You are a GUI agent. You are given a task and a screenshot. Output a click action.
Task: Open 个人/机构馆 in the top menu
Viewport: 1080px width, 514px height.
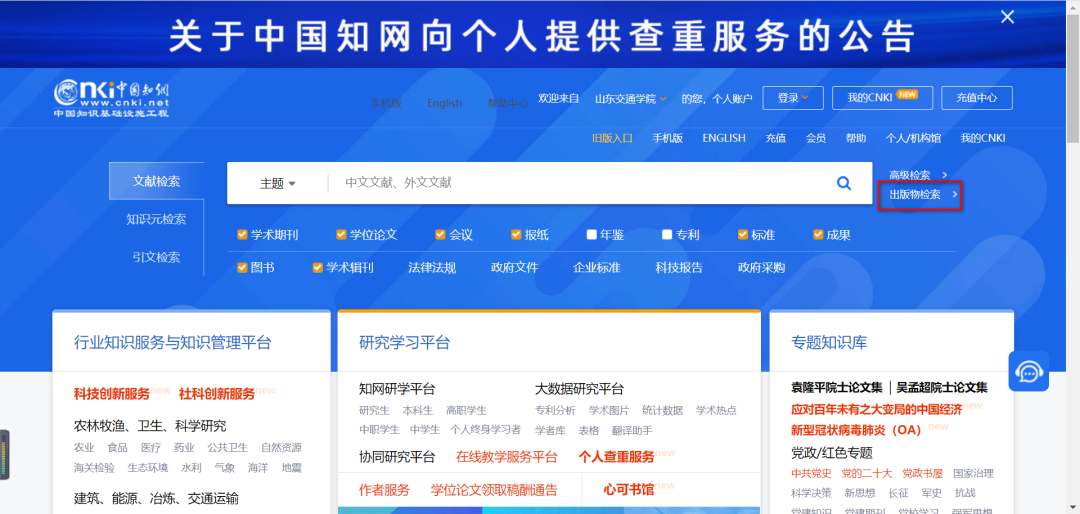tap(913, 138)
